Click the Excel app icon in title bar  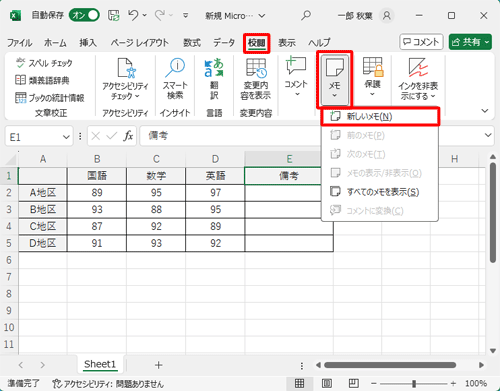tap(15, 16)
